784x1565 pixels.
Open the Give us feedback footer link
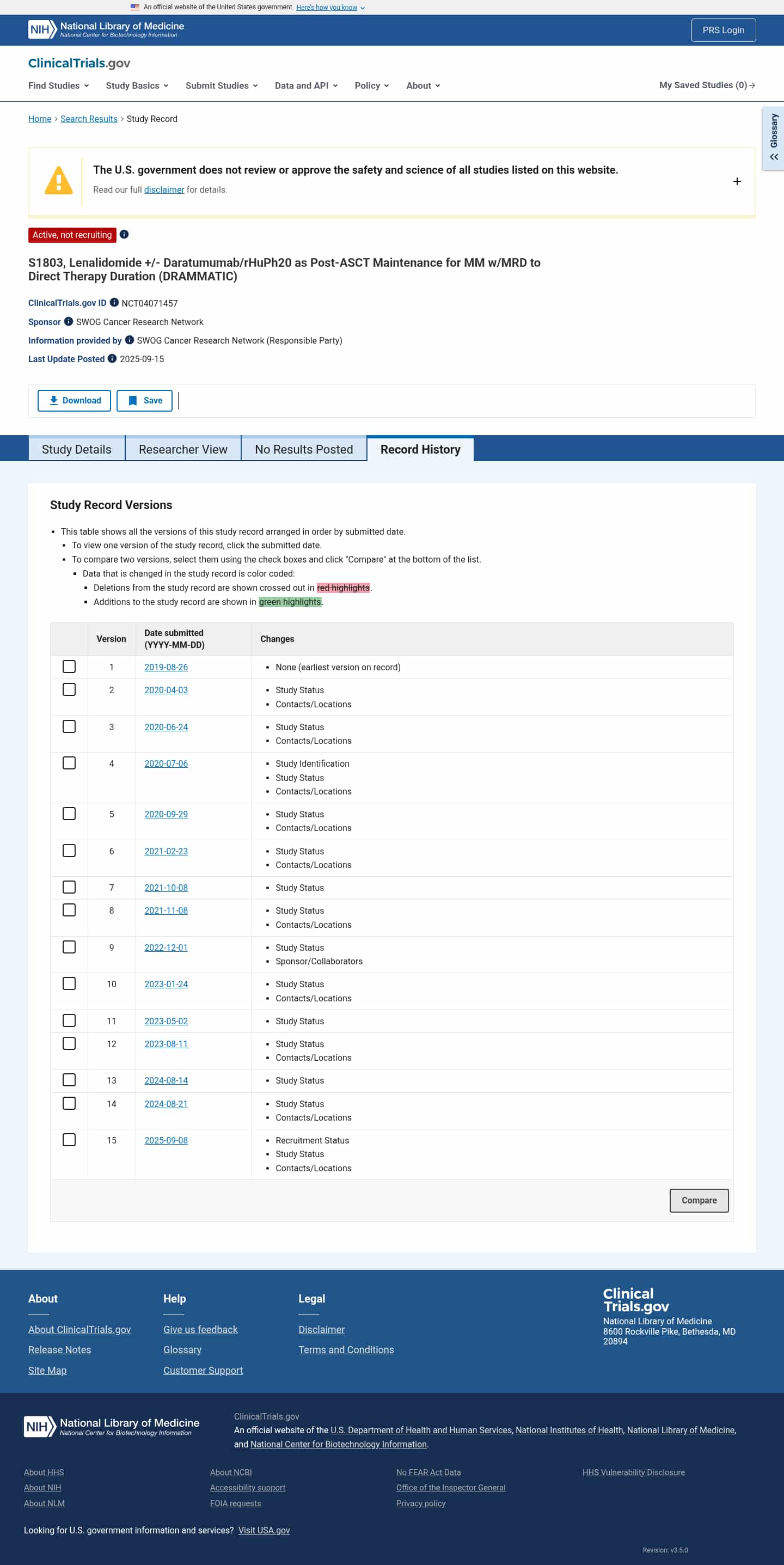200,1329
